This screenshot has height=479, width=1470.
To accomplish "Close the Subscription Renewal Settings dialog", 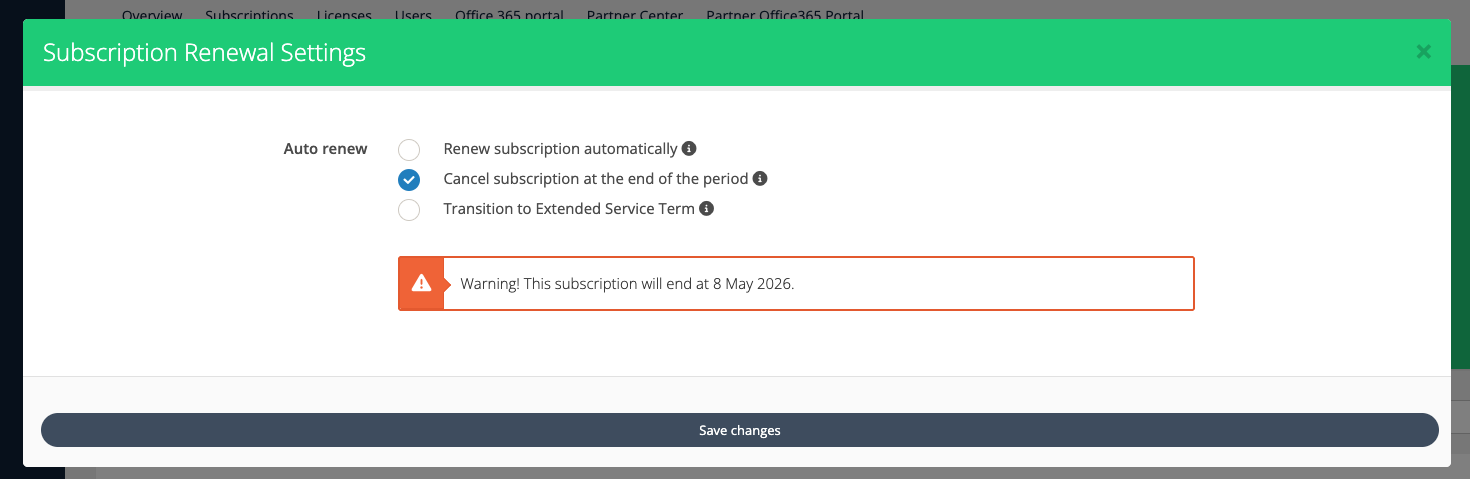I will tap(1423, 52).
